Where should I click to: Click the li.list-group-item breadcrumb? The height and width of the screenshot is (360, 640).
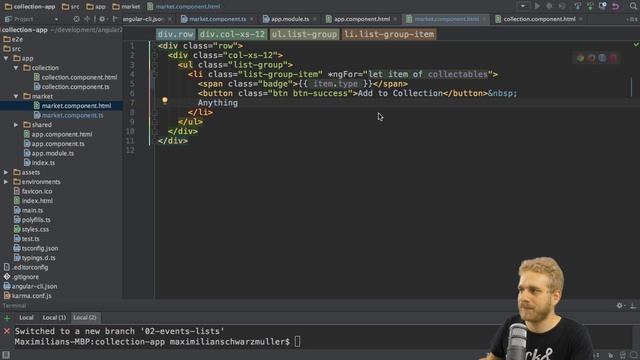coord(389,34)
